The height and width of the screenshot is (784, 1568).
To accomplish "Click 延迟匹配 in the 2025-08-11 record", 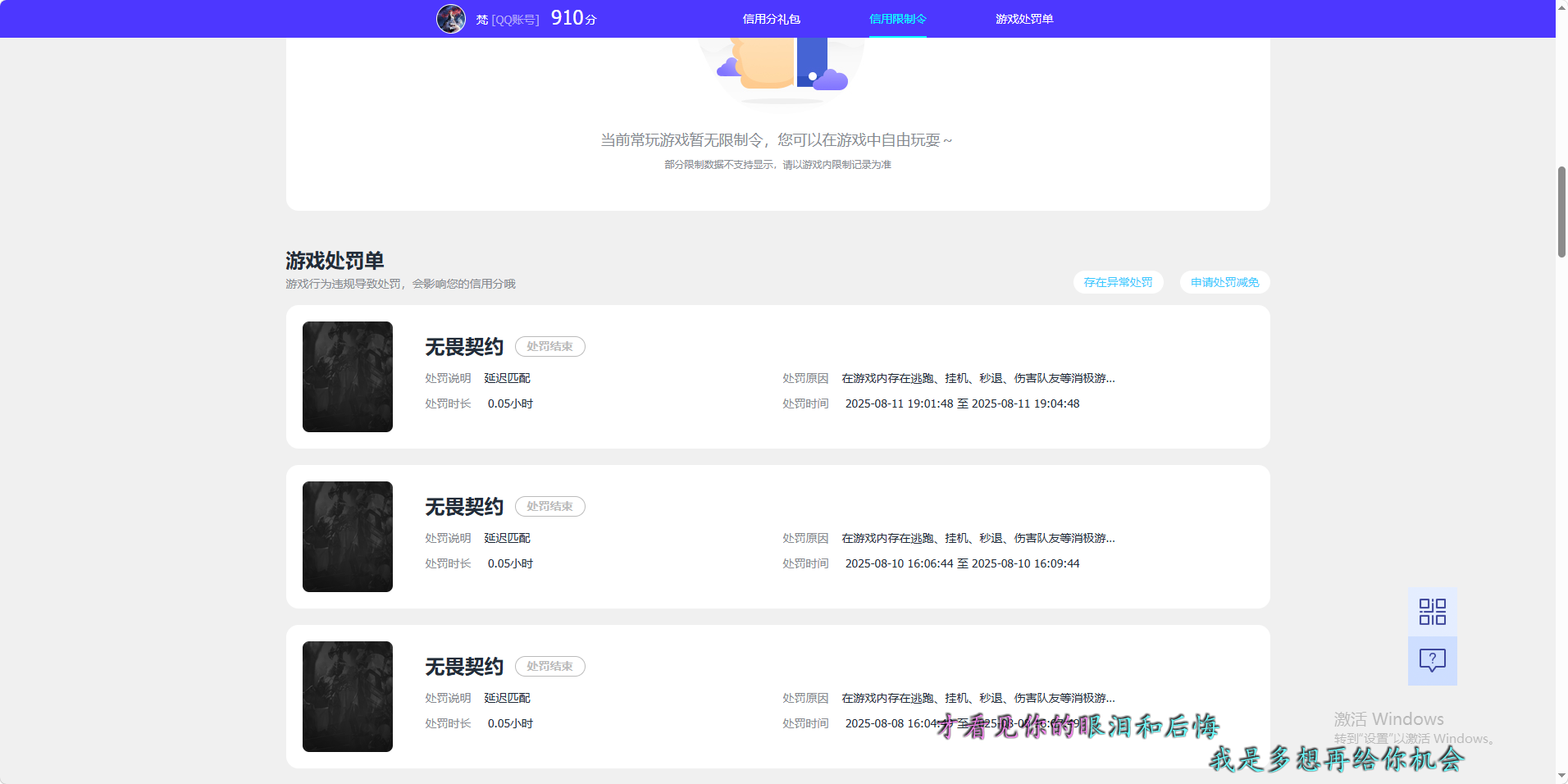I will coord(507,378).
